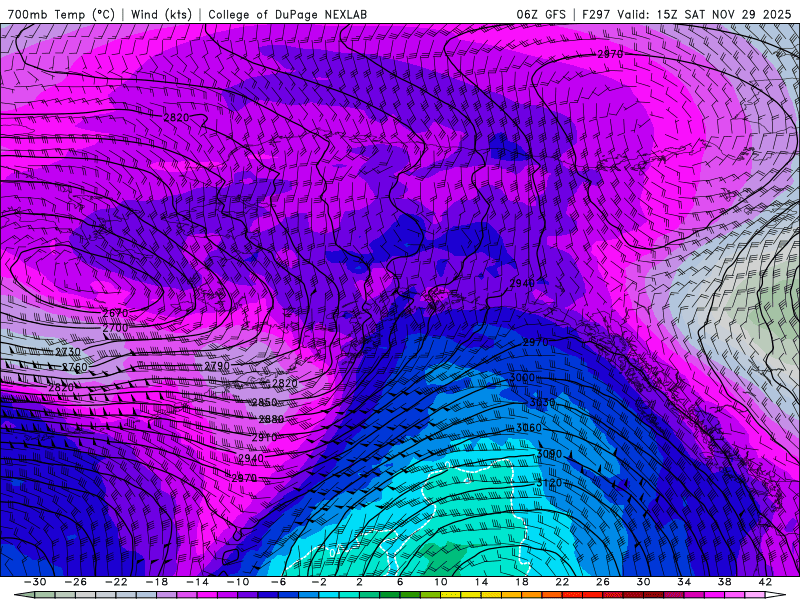Select the 2700 contour label
The image size is (800, 600).
tap(115, 328)
